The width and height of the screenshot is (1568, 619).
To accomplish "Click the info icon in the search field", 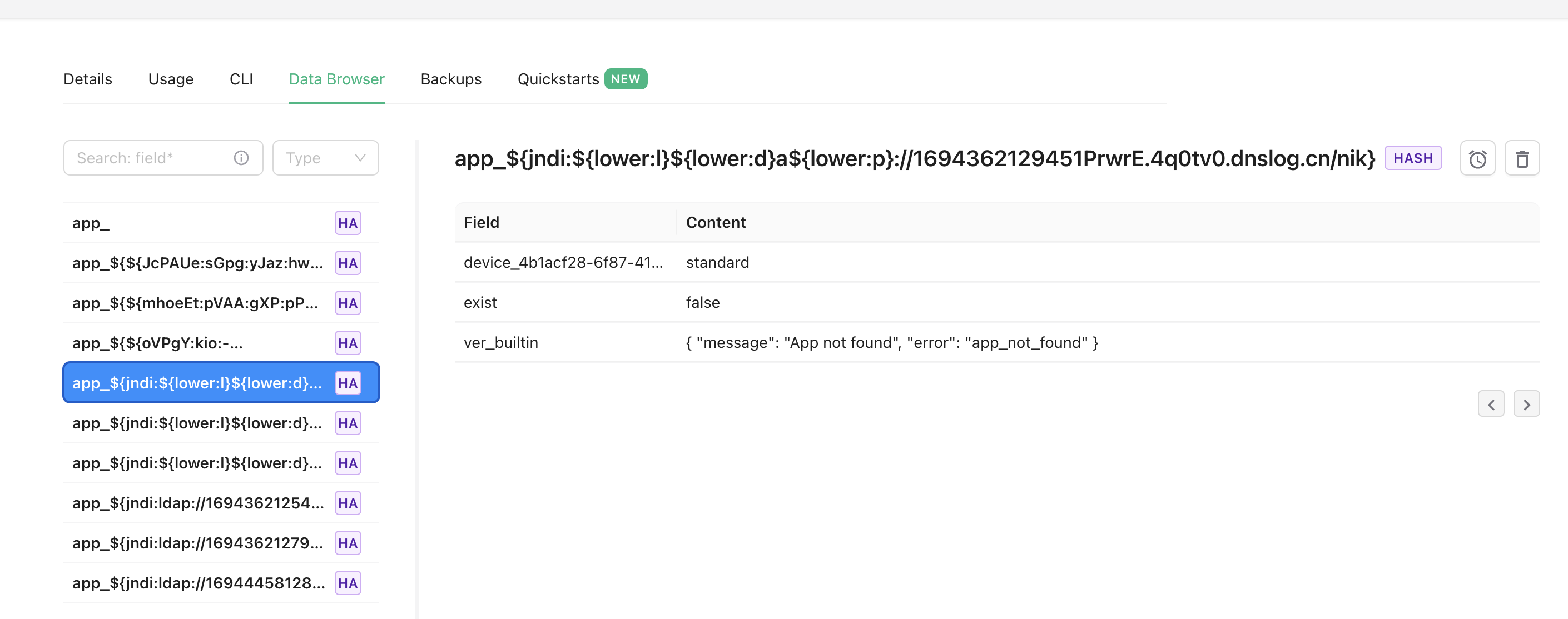I will (241, 157).
